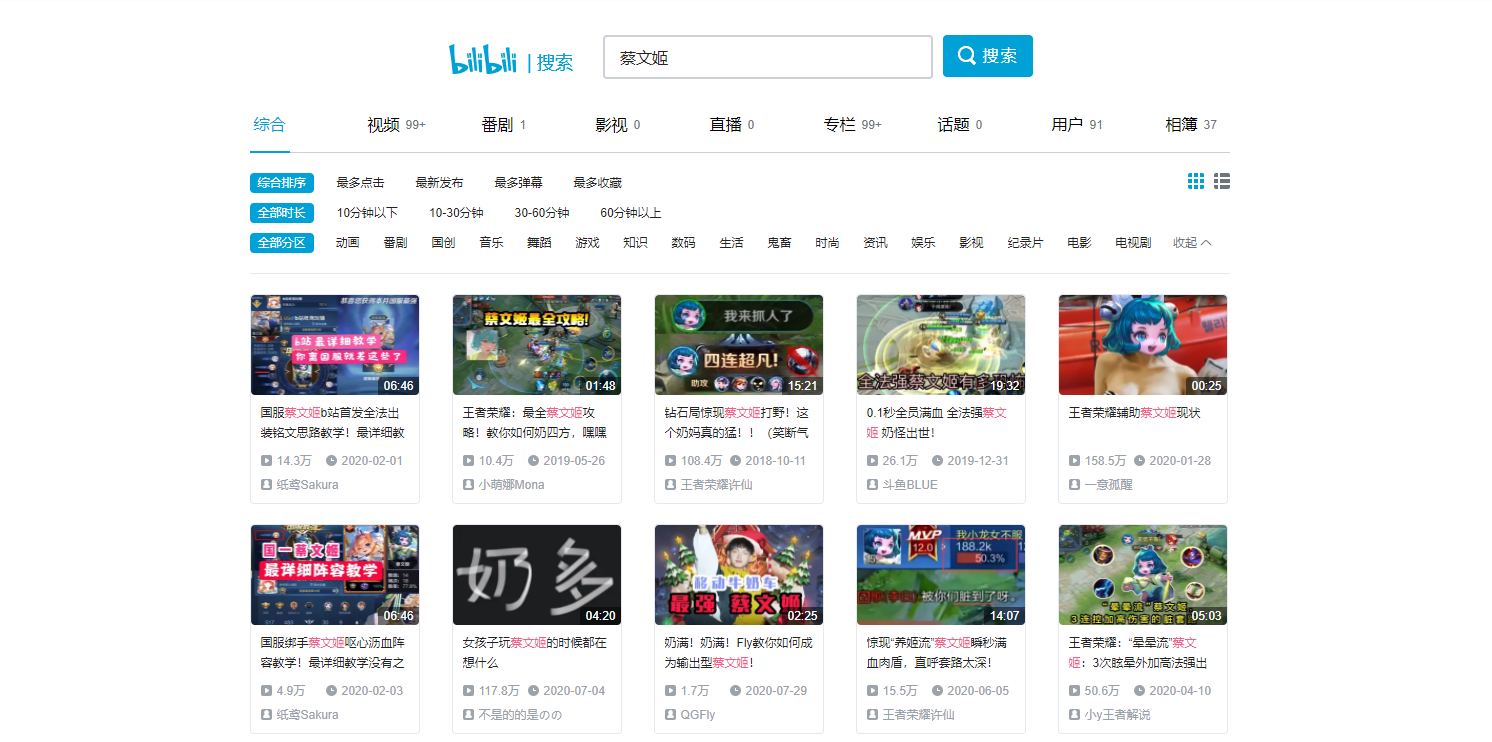
Task: Open the 话题 tab
Action: (960, 125)
